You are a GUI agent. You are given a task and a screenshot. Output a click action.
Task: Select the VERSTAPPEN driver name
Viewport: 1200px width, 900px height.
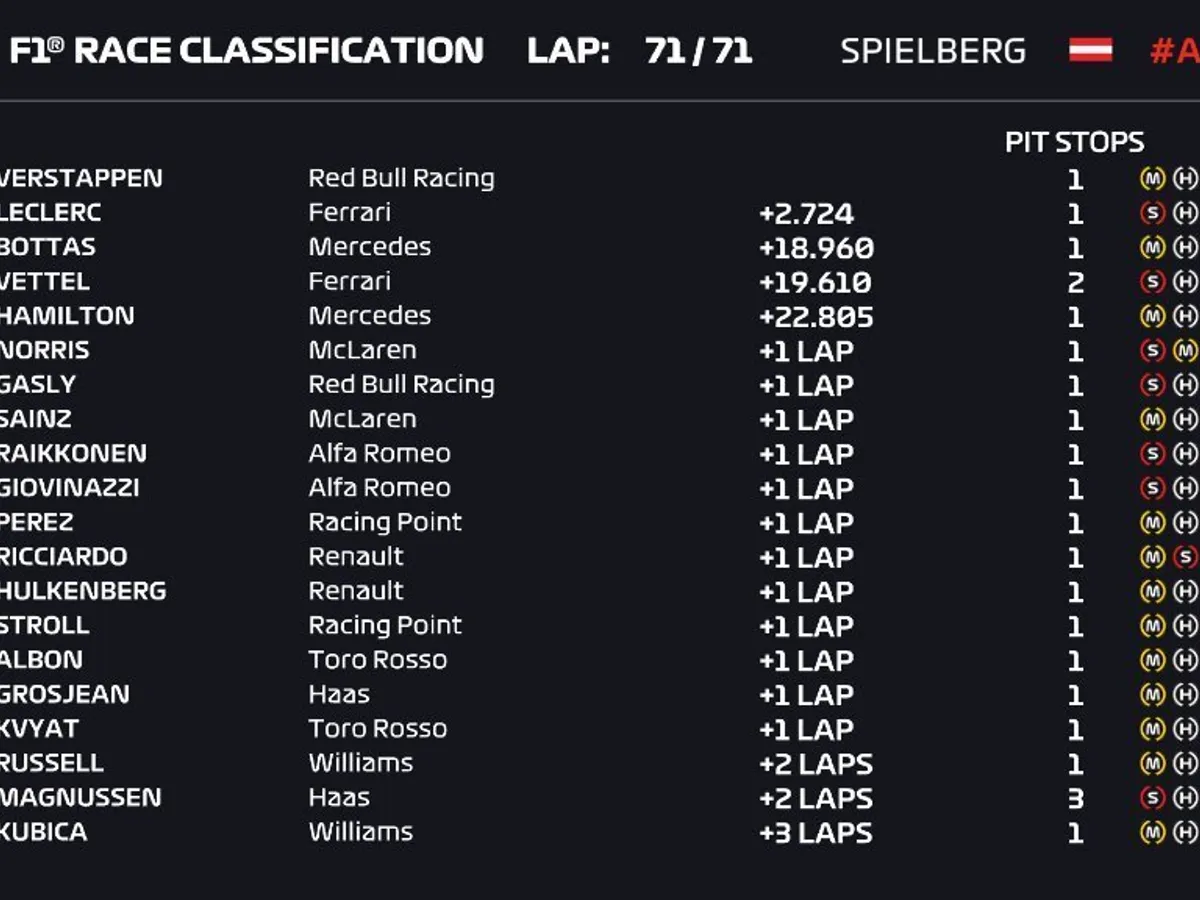tap(80, 179)
